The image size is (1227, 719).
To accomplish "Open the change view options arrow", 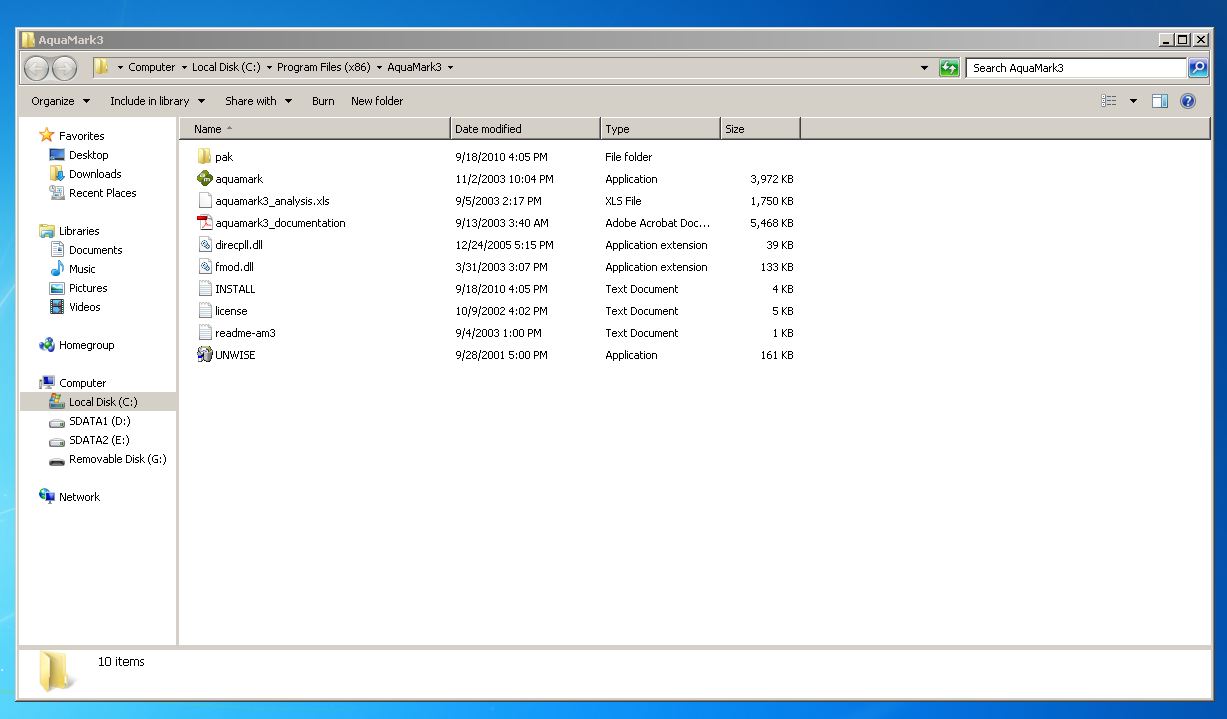I will (1133, 101).
